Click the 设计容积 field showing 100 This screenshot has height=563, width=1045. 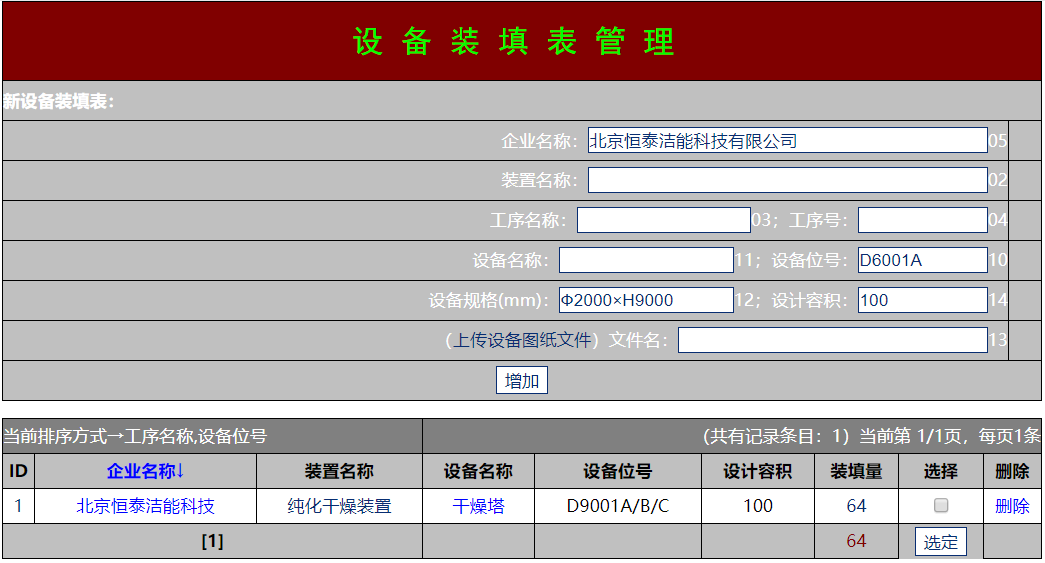click(922, 300)
